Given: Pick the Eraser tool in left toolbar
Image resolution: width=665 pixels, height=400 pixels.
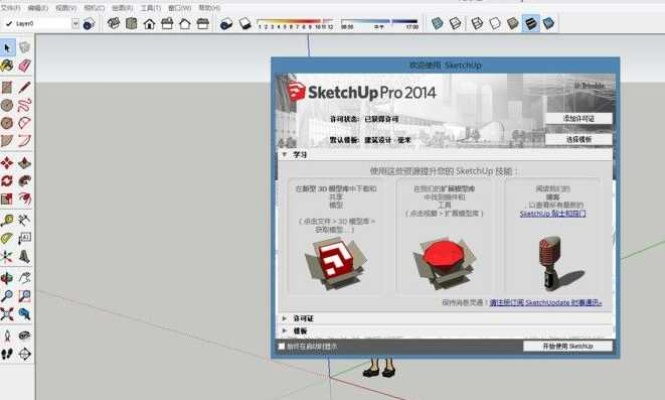Looking at the screenshot, I should point(24,65).
